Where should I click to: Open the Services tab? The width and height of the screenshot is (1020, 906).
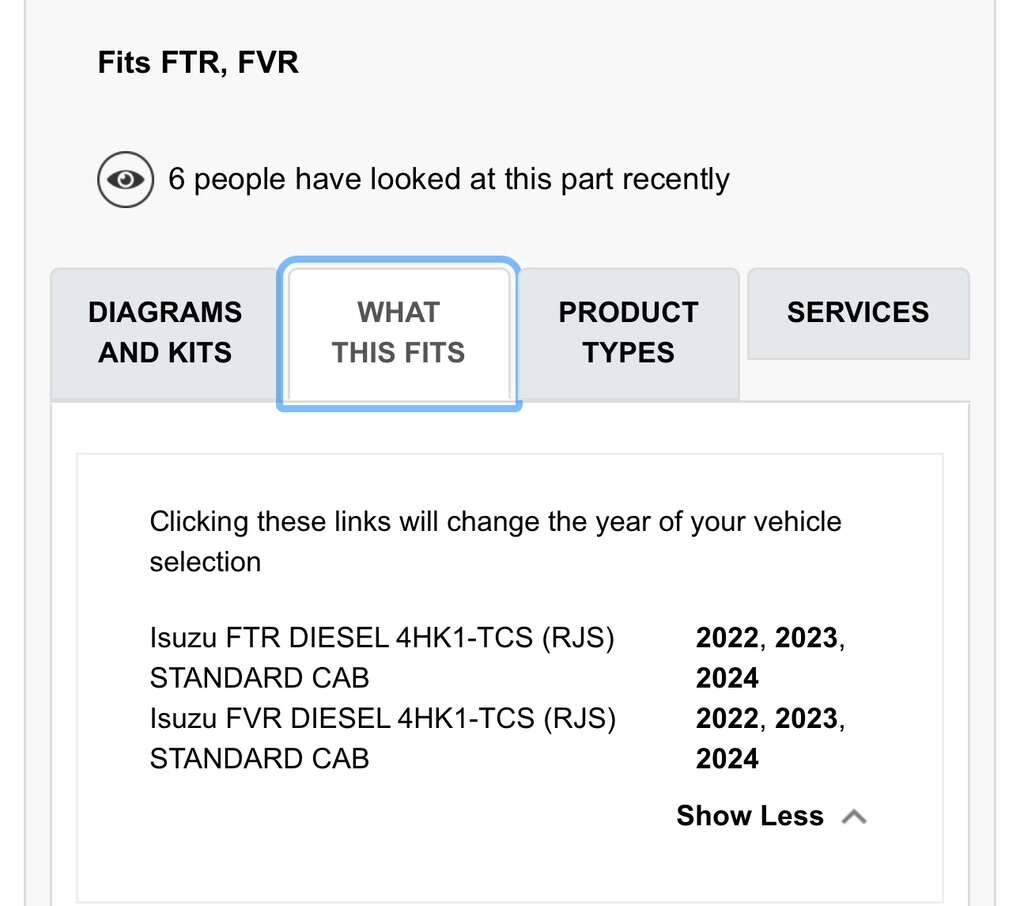tap(857, 313)
